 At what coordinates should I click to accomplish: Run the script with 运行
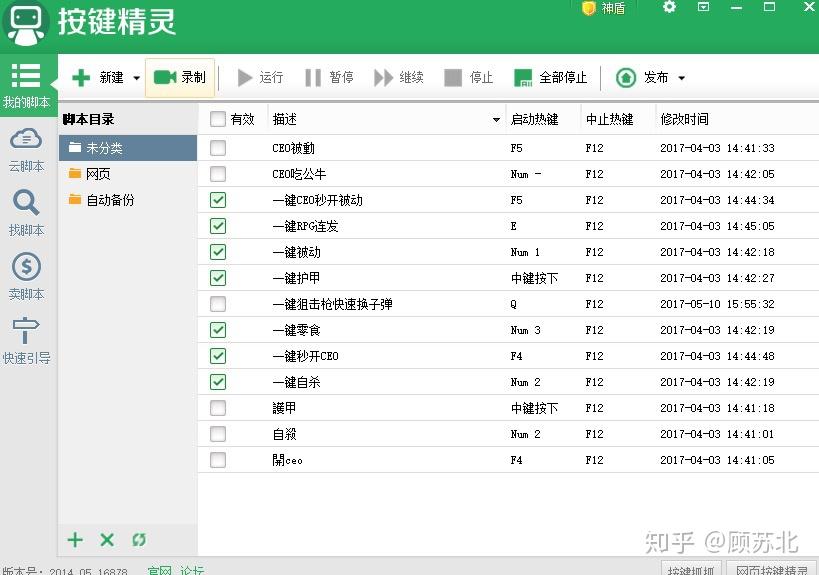point(260,78)
